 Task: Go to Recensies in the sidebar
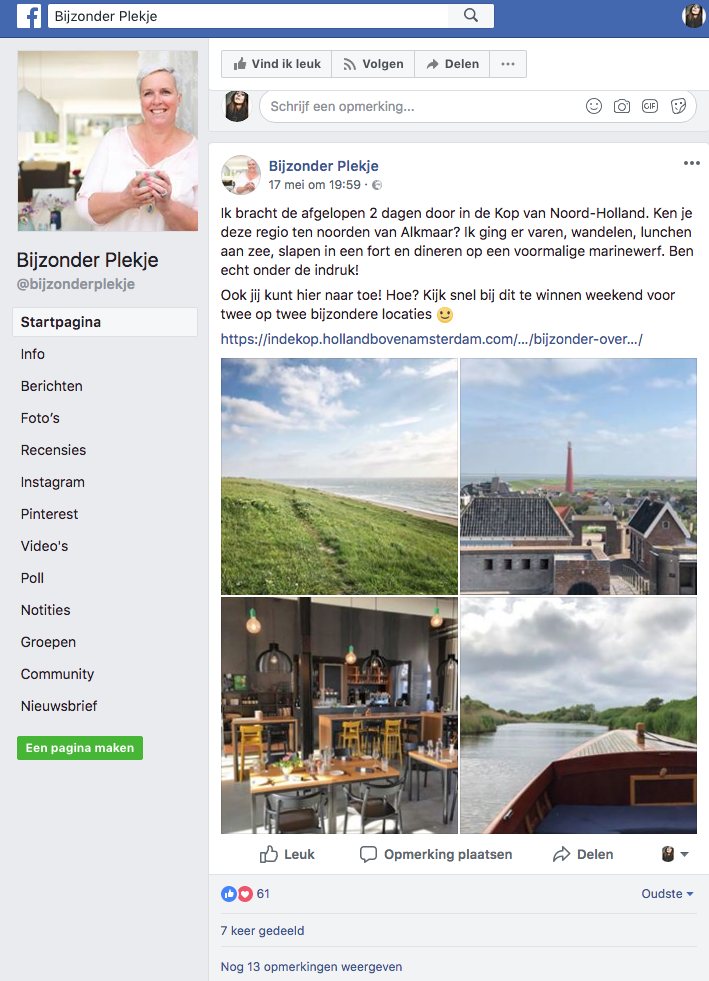click(x=53, y=450)
